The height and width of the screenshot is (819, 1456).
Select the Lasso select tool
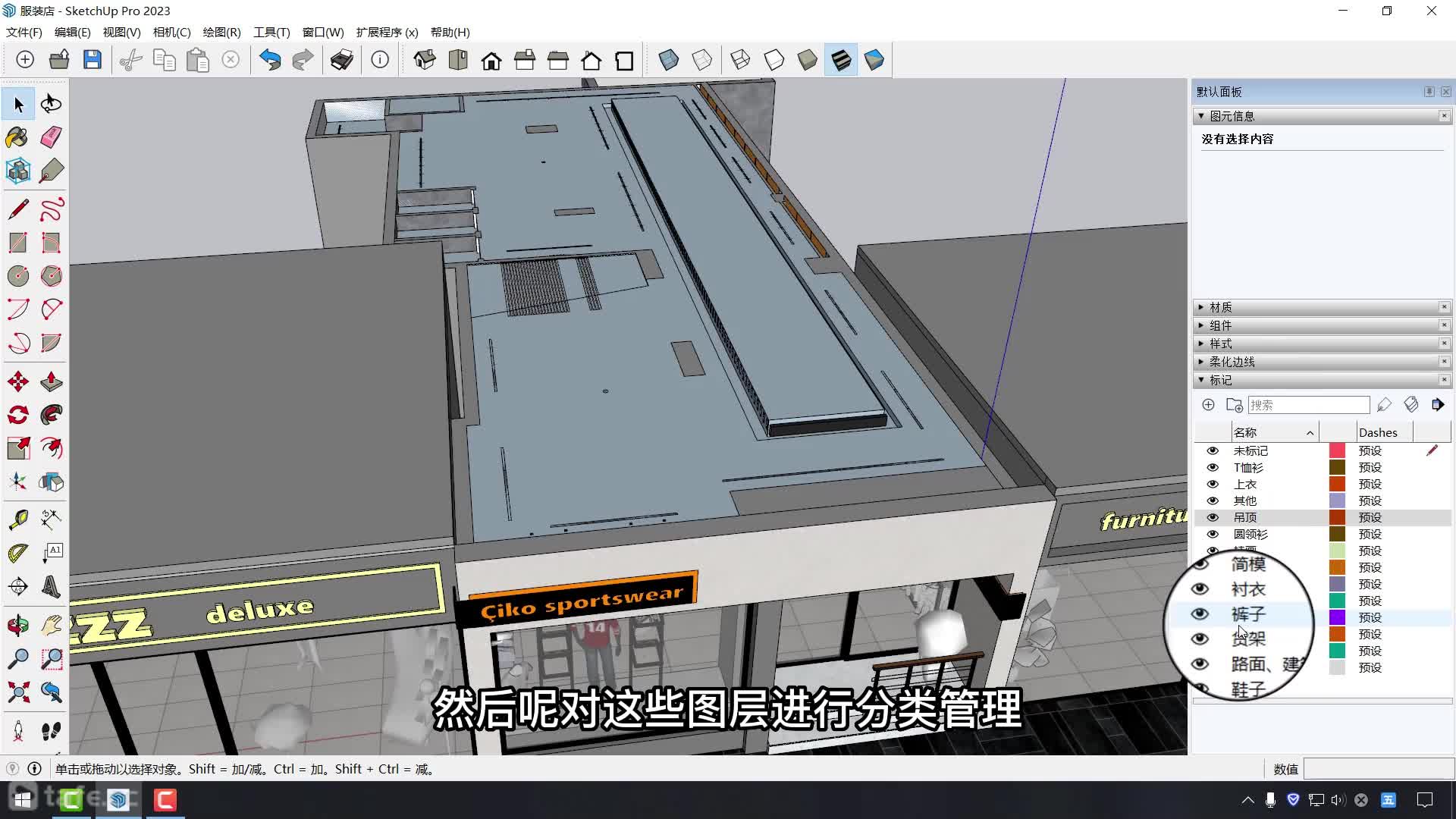[52, 104]
